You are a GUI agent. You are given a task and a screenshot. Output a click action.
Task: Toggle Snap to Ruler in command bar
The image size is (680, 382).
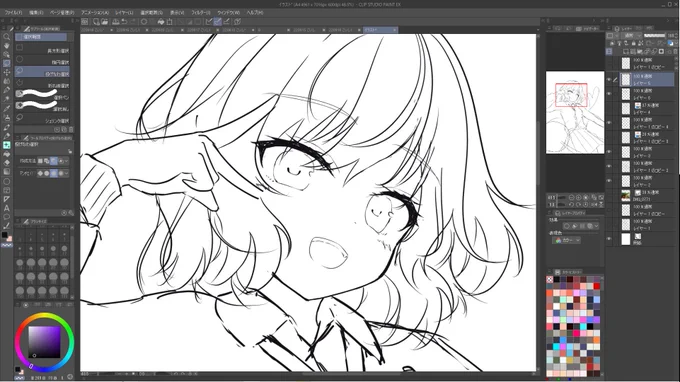click(x=209, y=21)
